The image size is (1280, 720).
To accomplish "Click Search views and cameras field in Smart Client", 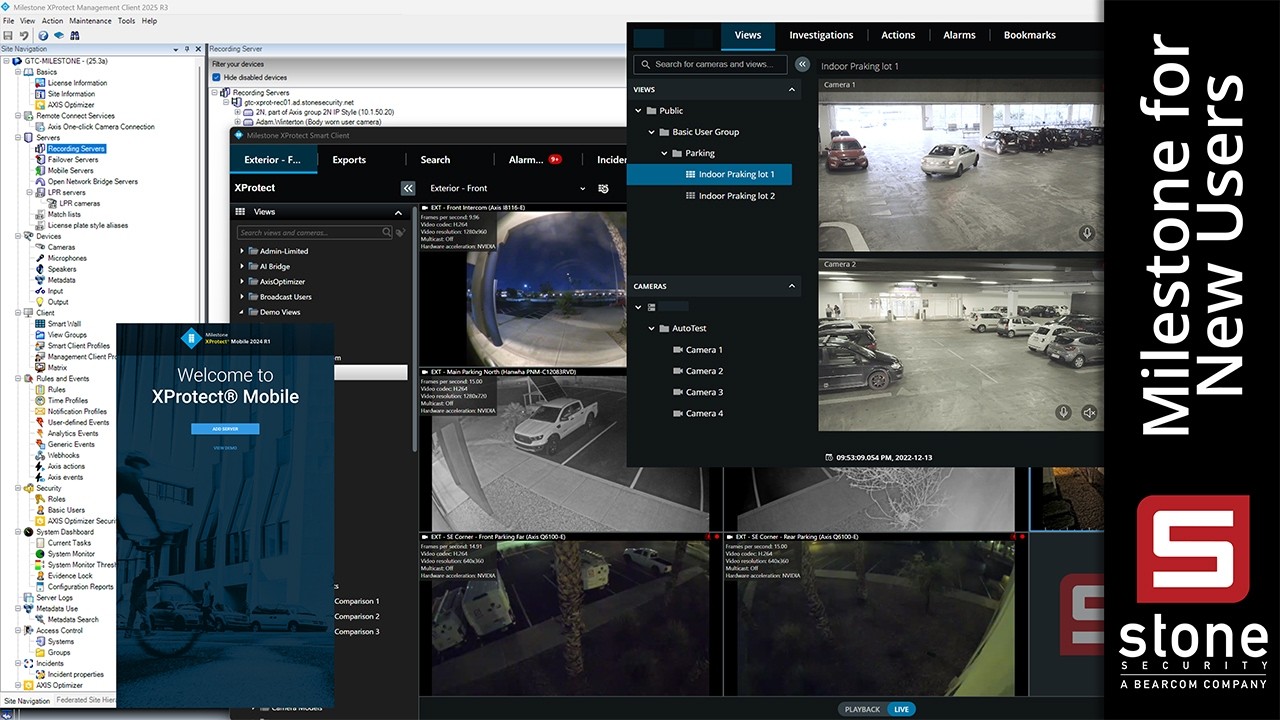I will pos(314,232).
